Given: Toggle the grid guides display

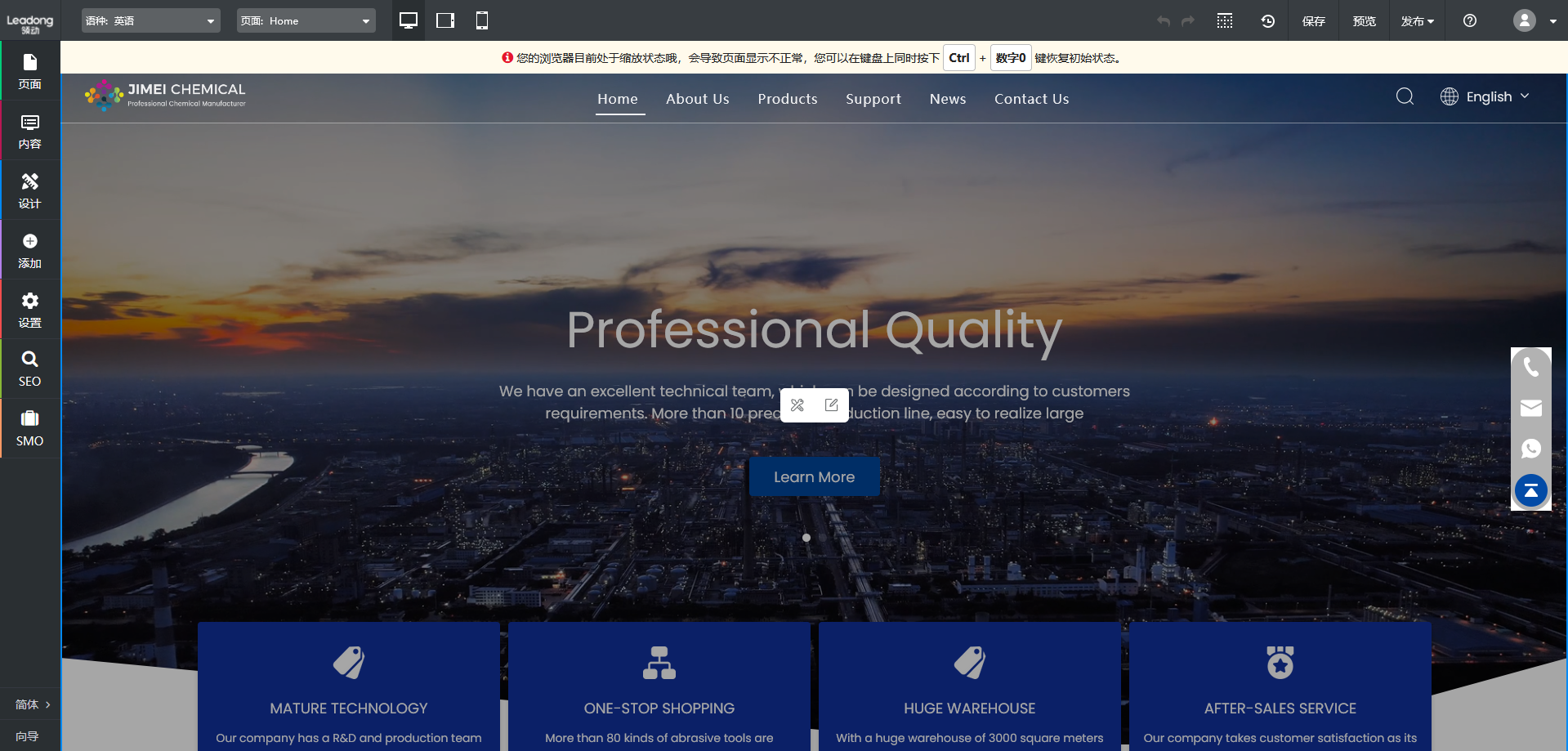Looking at the screenshot, I should pyautogui.click(x=1224, y=21).
